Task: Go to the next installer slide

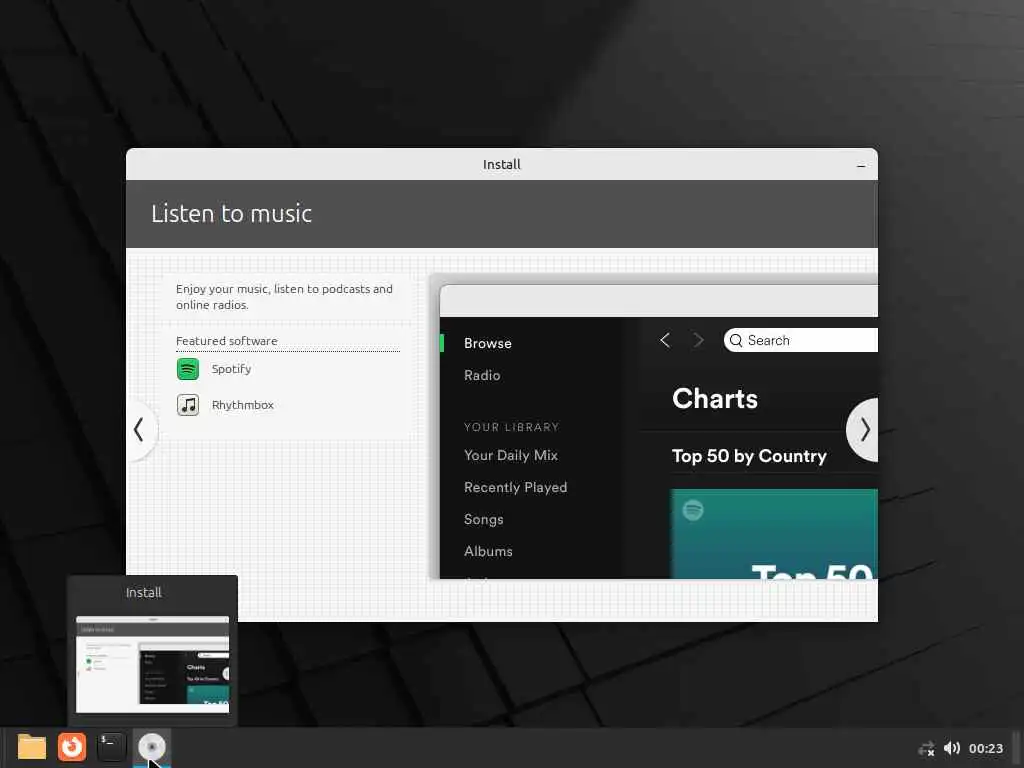Action: [863, 430]
